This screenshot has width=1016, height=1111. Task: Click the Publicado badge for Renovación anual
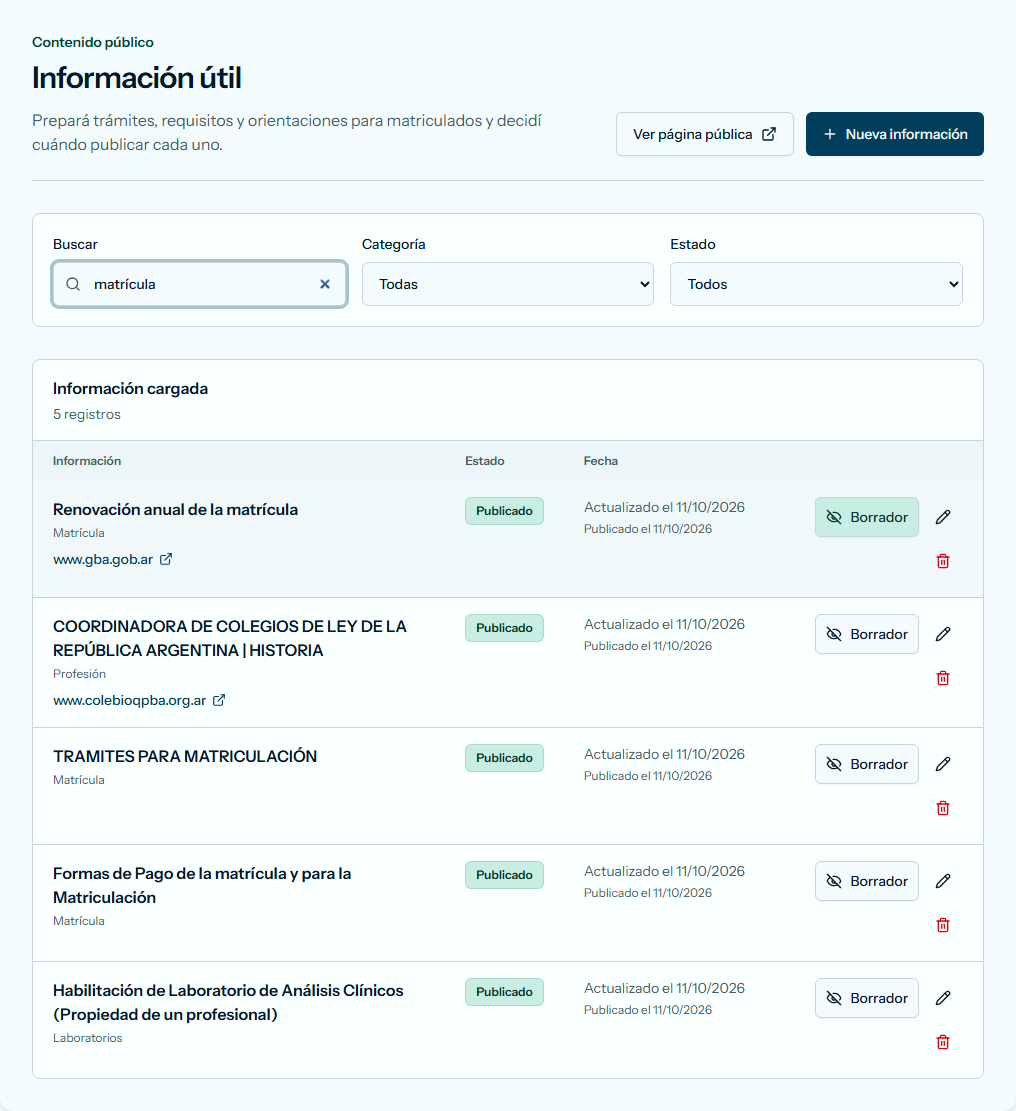[504, 511]
